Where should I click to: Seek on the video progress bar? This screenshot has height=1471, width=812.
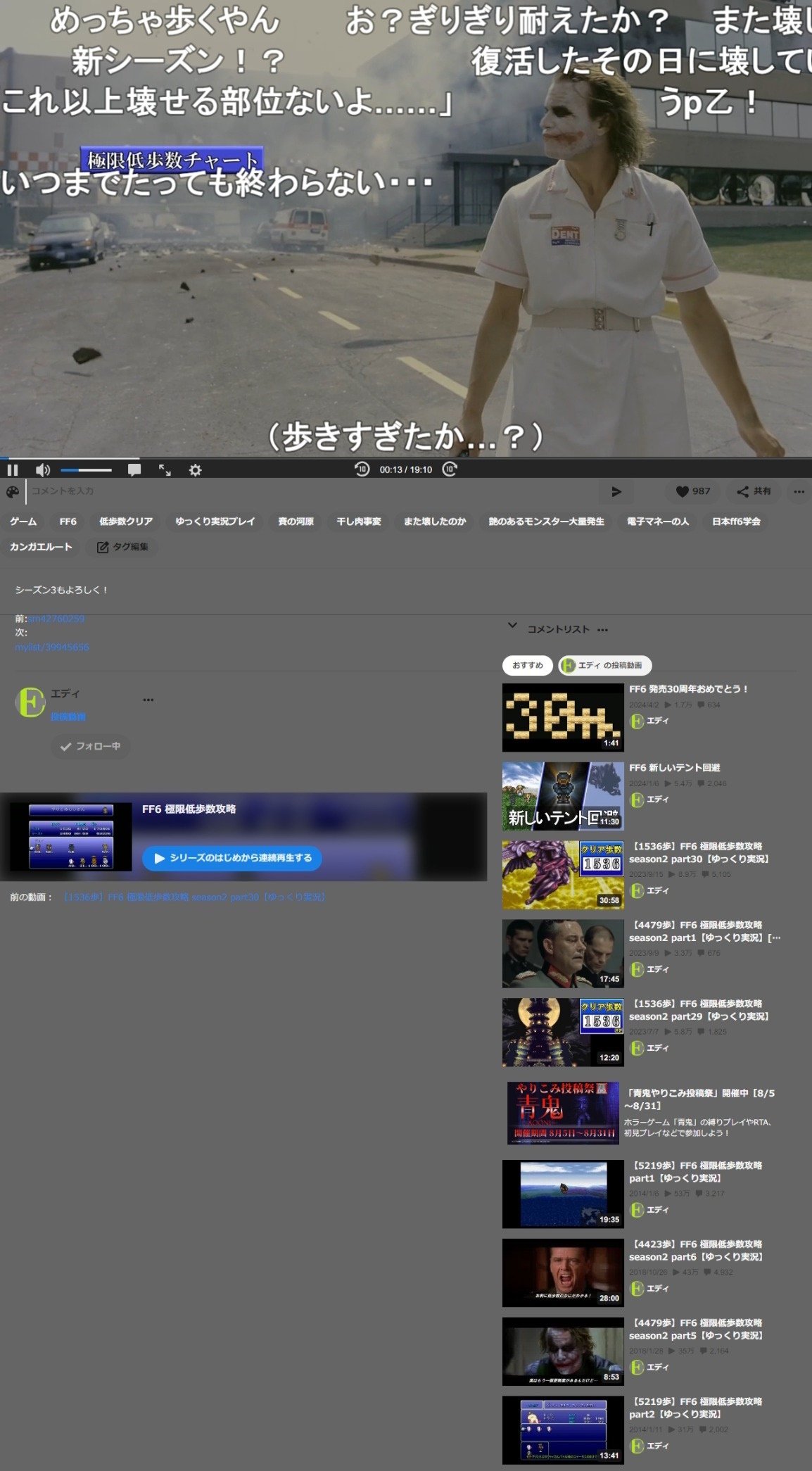406,458
